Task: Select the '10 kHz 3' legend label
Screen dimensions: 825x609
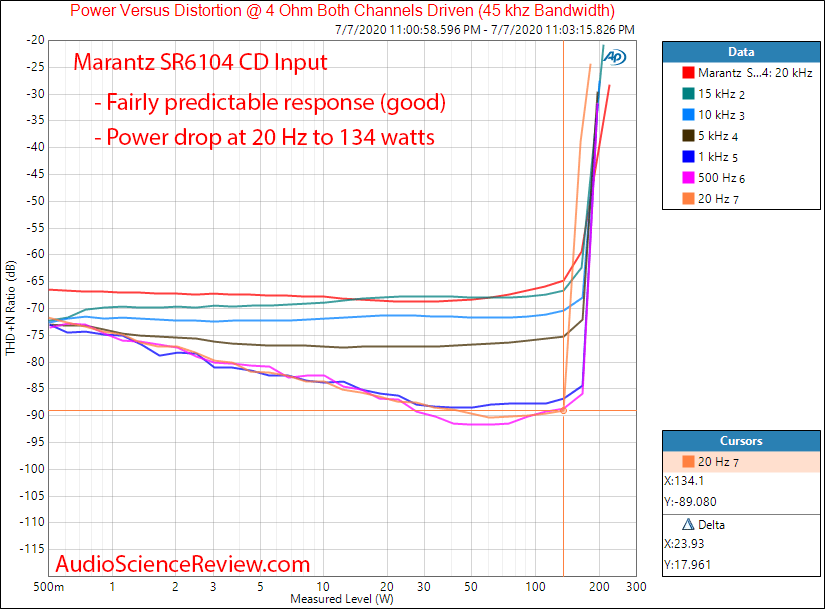Action: click(721, 115)
